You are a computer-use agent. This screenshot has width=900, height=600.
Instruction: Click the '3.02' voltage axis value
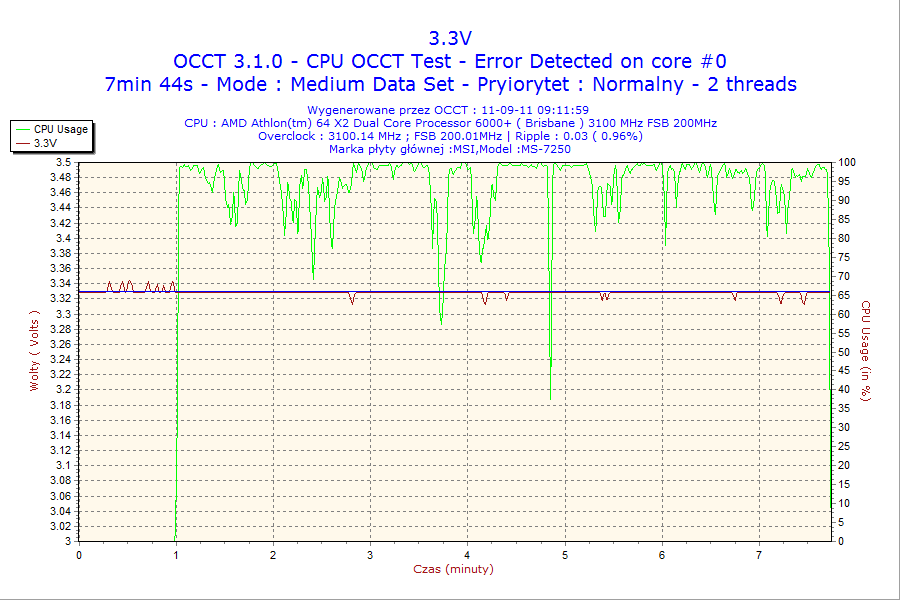(61, 527)
